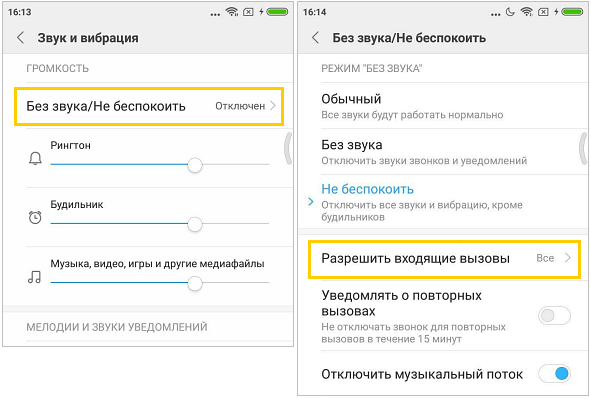This screenshot has width=591, height=399.
Task: Go back from Звук и вибрация screen
Action: pyautogui.click(x=21, y=38)
